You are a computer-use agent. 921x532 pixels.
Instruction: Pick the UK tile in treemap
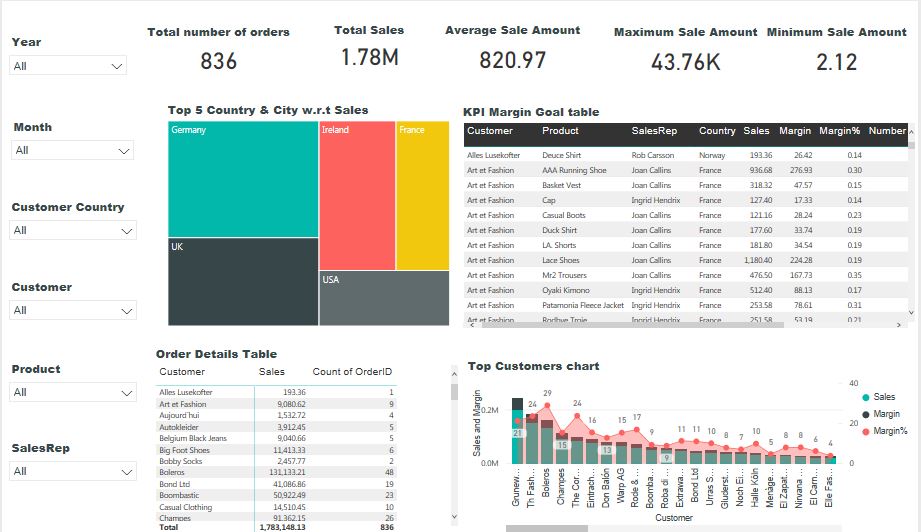(x=243, y=281)
